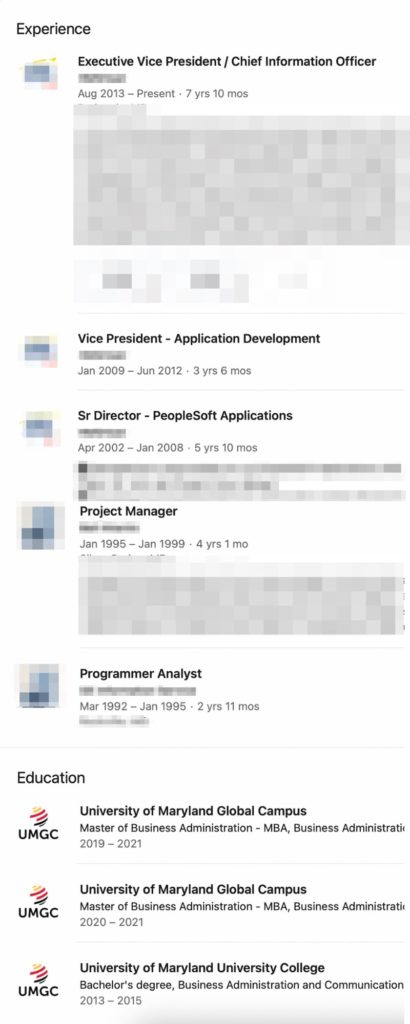Open University of Maryland Global Campus 2019 entry
Viewport: 410px width, 1024px height.
193,811
